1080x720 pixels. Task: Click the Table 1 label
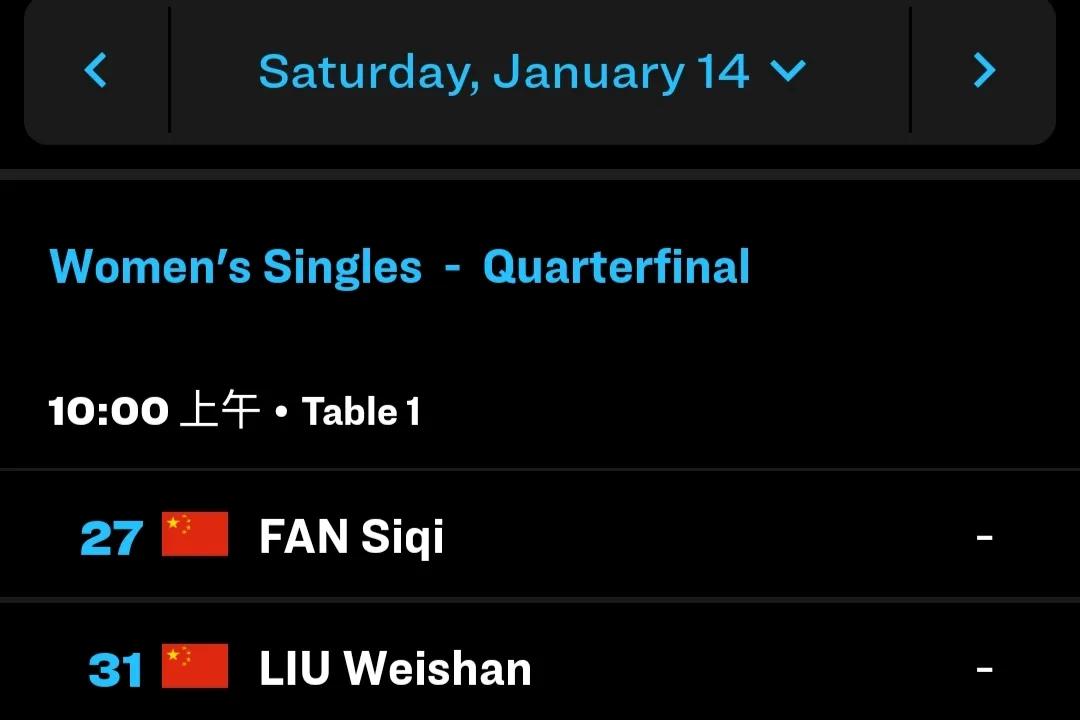(x=361, y=411)
